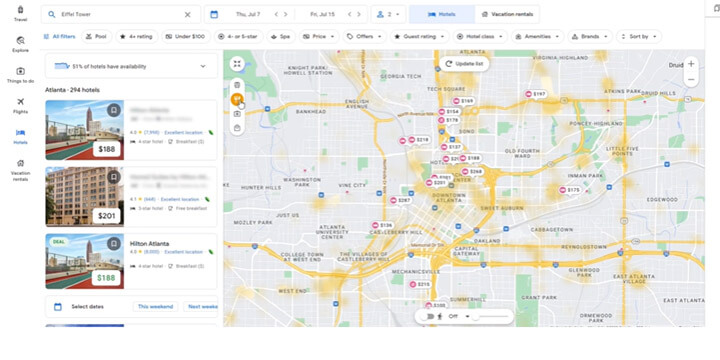This screenshot has height=360, width=720.
Task: Save the first $188 hotel bookmark
Action: pos(113,110)
